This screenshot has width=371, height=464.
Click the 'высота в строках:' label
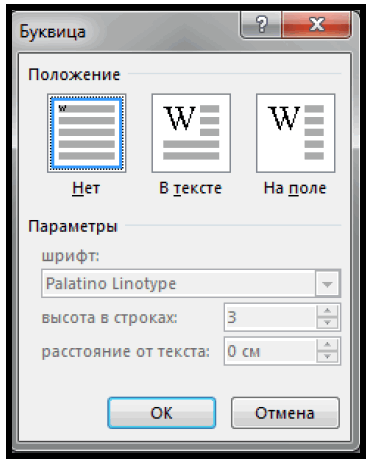tap(109, 318)
